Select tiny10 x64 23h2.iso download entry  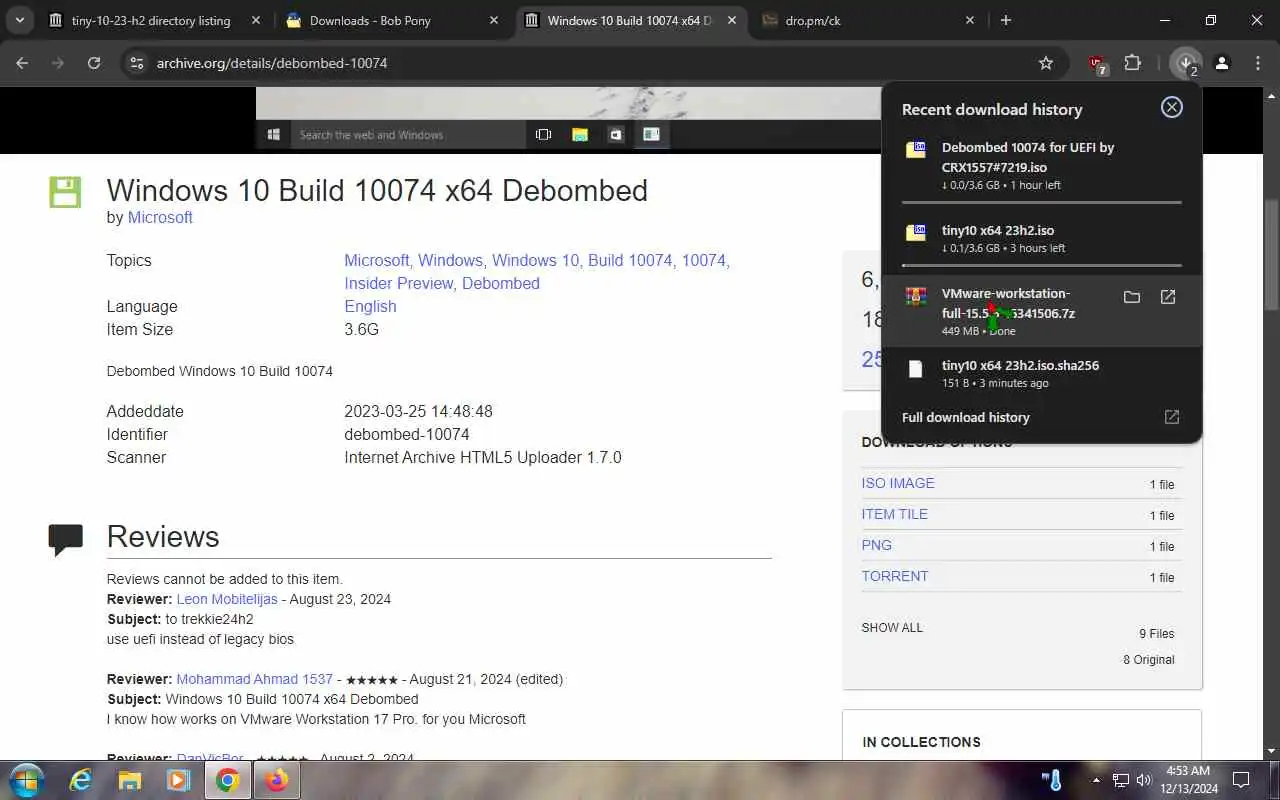(x=1041, y=239)
